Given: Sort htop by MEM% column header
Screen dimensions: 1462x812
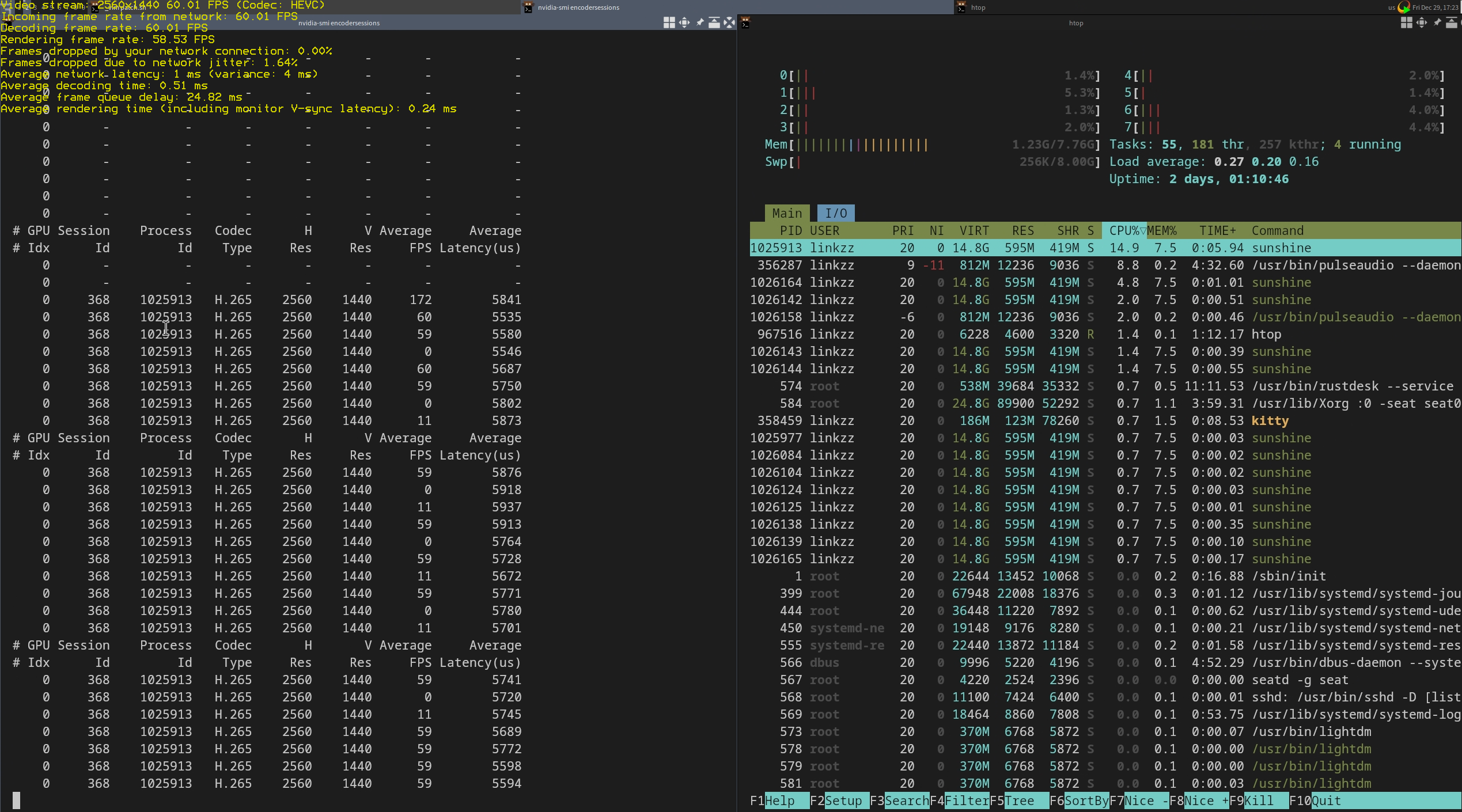Looking at the screenshot, I should coord(1161,230).
